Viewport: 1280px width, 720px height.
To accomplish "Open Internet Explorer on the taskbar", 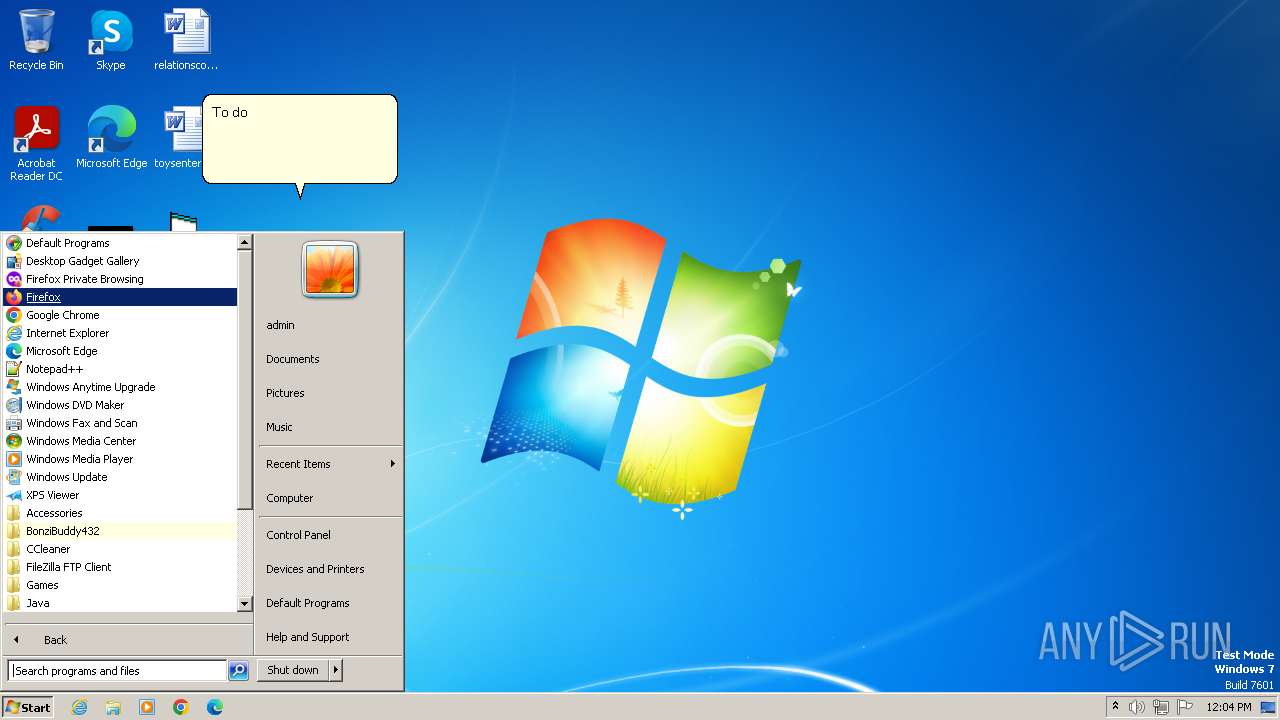I will coord(79,707).
